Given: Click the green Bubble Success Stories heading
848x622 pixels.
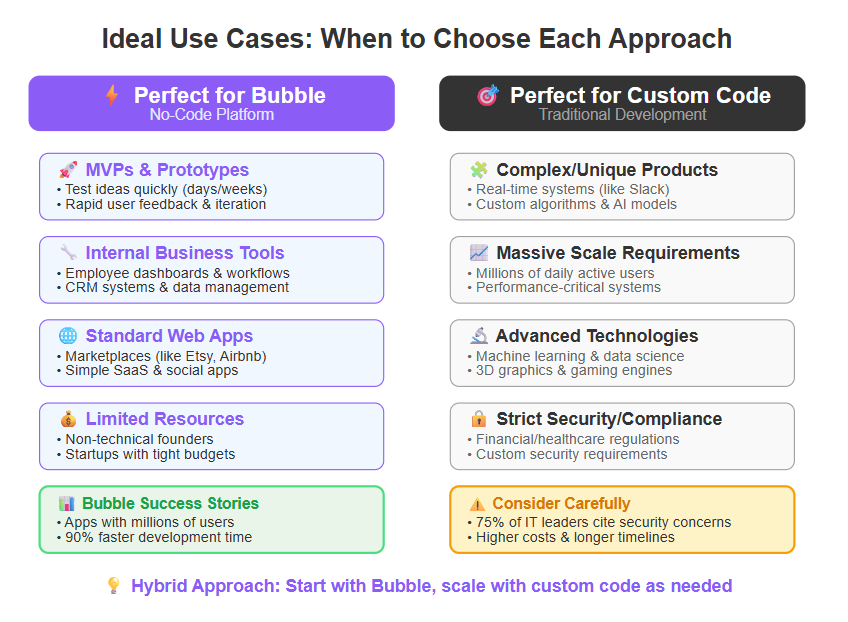Looking at the screenshot, I should 170,504.
